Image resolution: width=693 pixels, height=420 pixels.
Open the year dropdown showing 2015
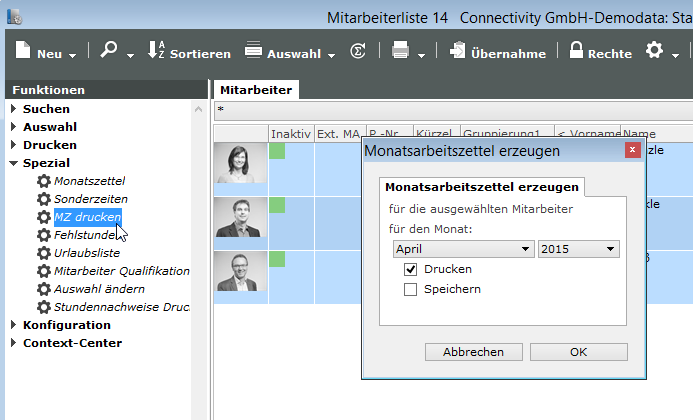[x=579, y=249]
